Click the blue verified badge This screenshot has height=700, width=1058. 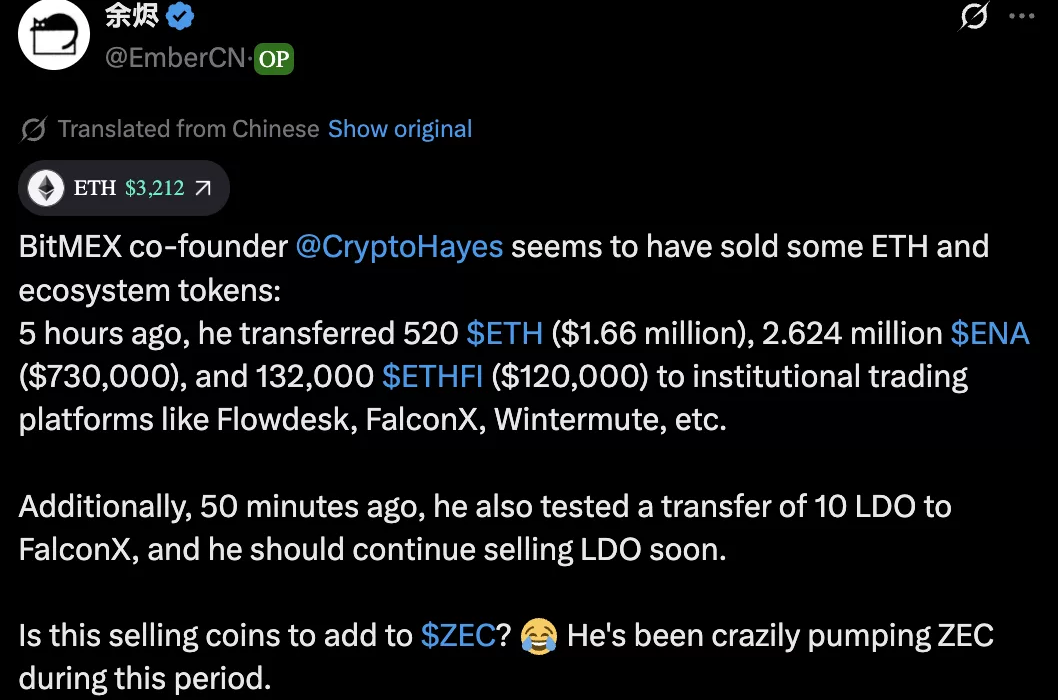[x=179, y=16]
